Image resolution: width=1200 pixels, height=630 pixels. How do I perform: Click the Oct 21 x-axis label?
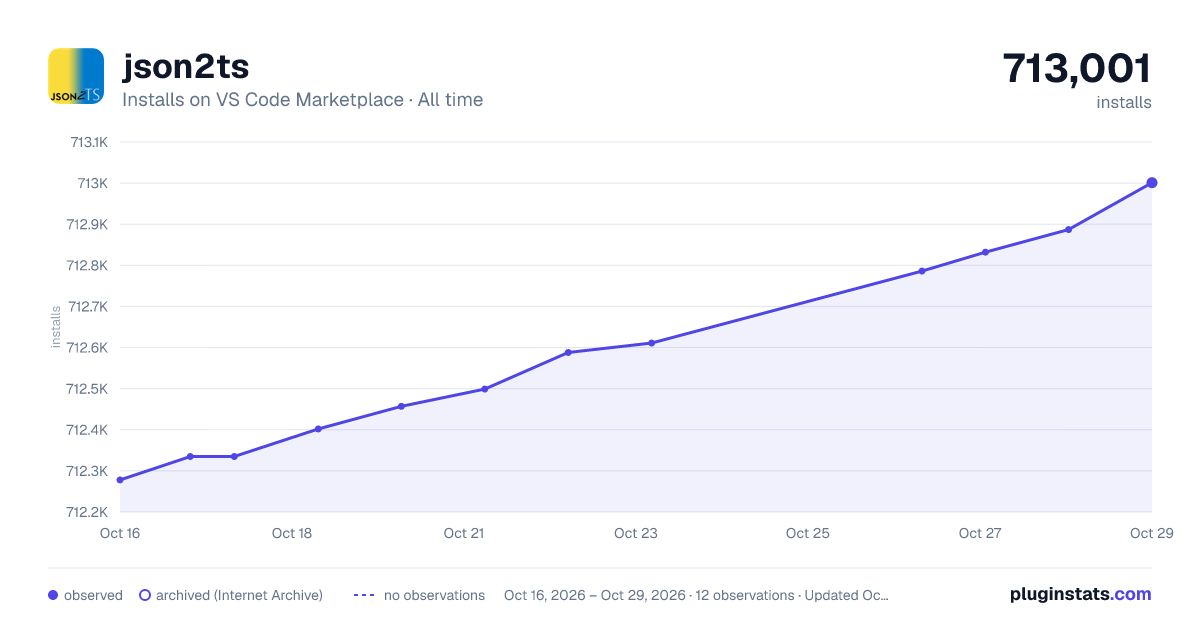[x=464, y=533]
